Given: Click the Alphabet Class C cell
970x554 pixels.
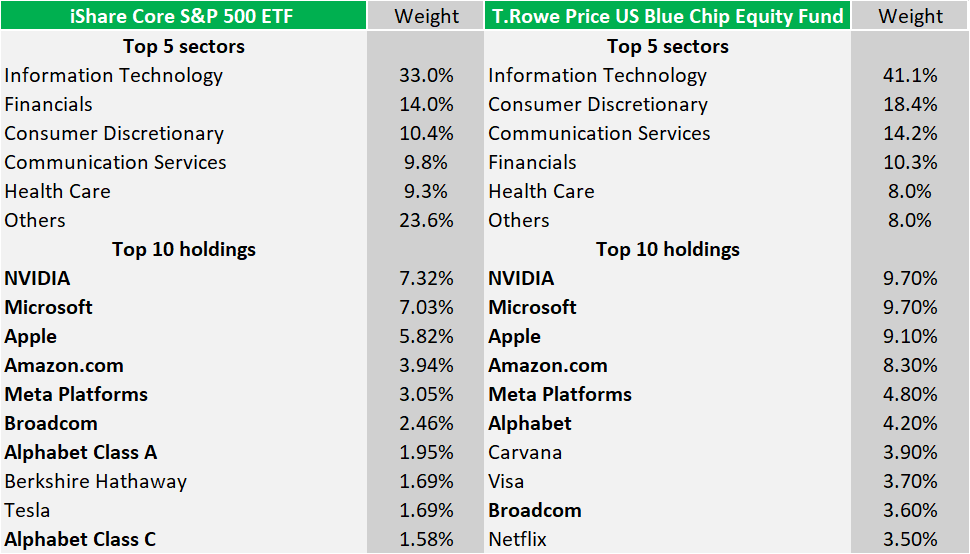Looking at the screenshot, I should (x=80, y=539).
